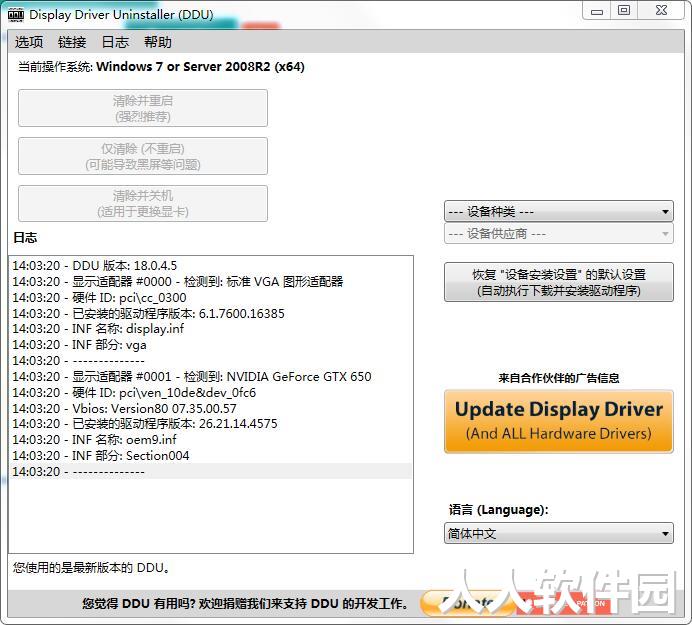Select log line INF 部分: Section004

210,456
